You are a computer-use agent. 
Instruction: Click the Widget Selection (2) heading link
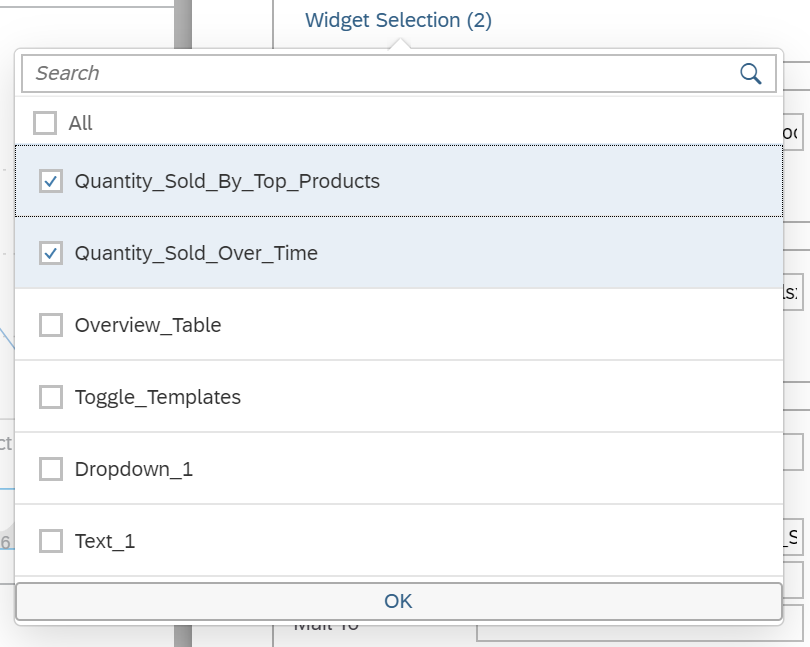[397, 19]
